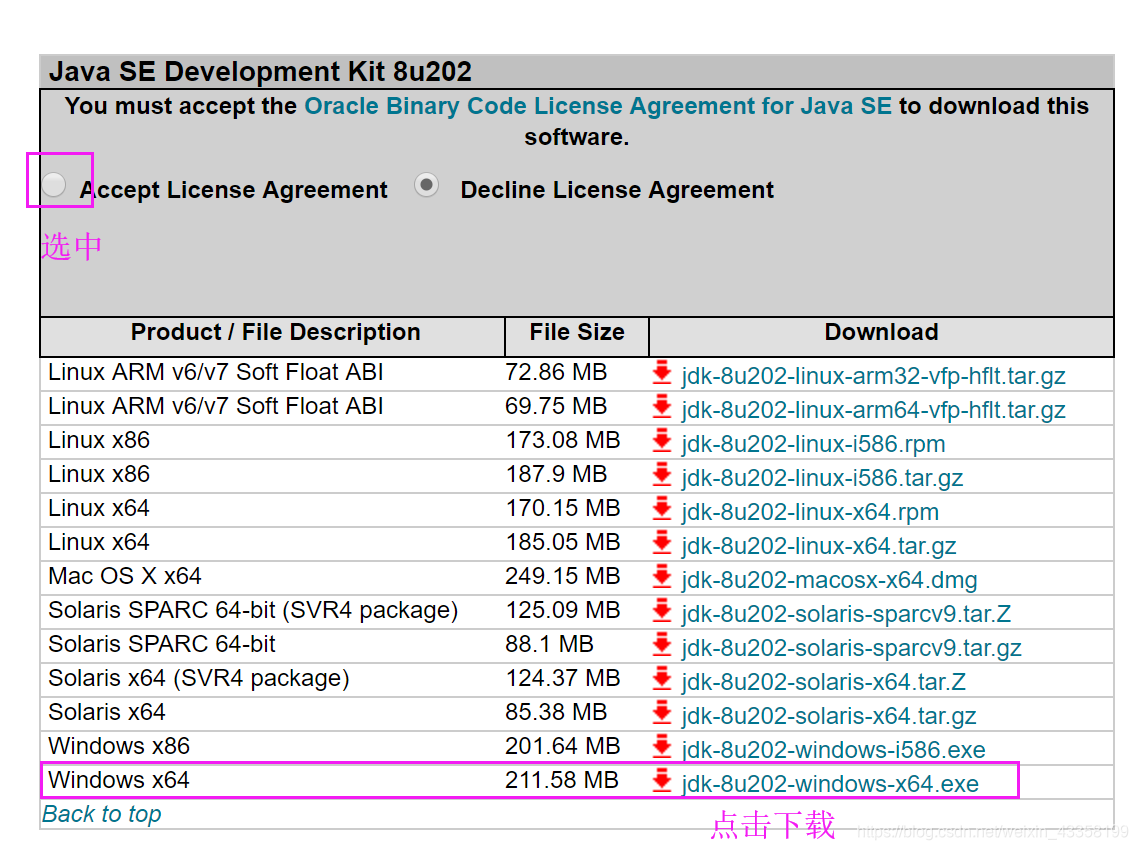Download jdk-8u202-solaris-x64.tar.Z
The image size is (1138, 850).
(x=824, y=682)
